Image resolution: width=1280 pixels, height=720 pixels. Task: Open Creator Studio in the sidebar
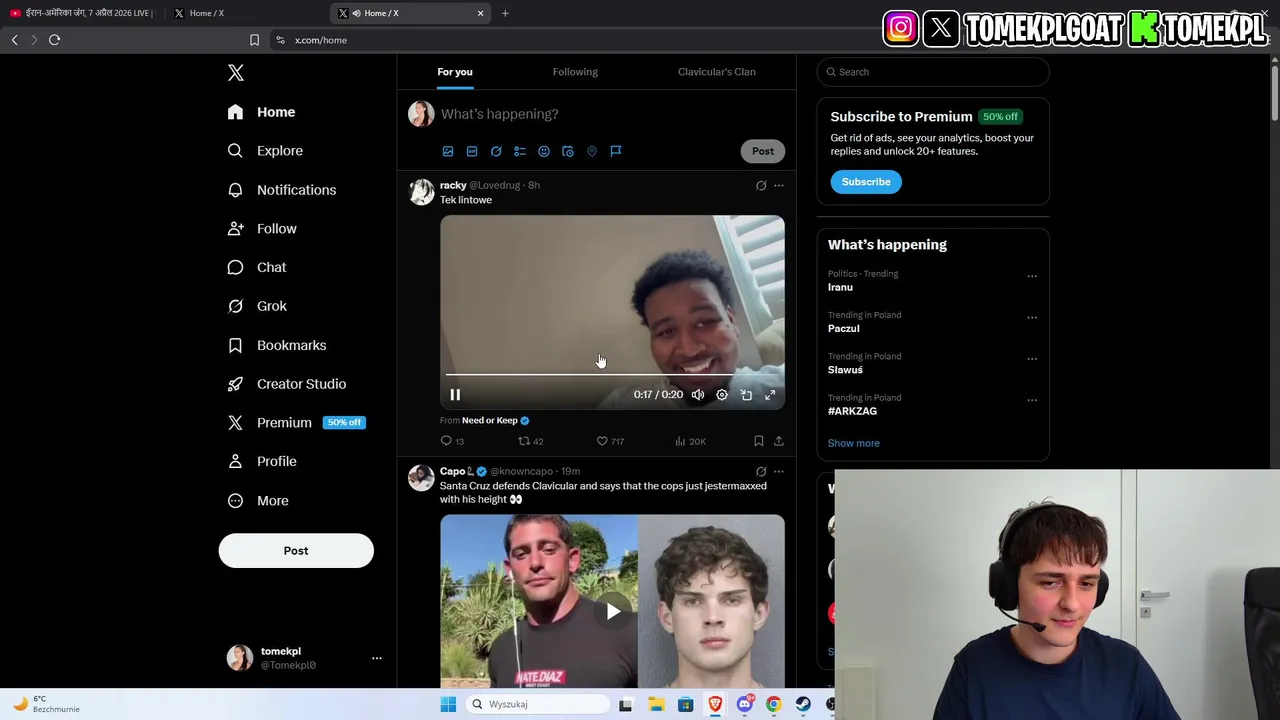(287, 384)
